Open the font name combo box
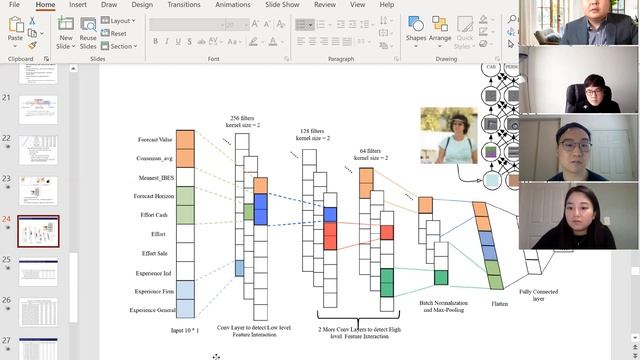 point(188,25)
